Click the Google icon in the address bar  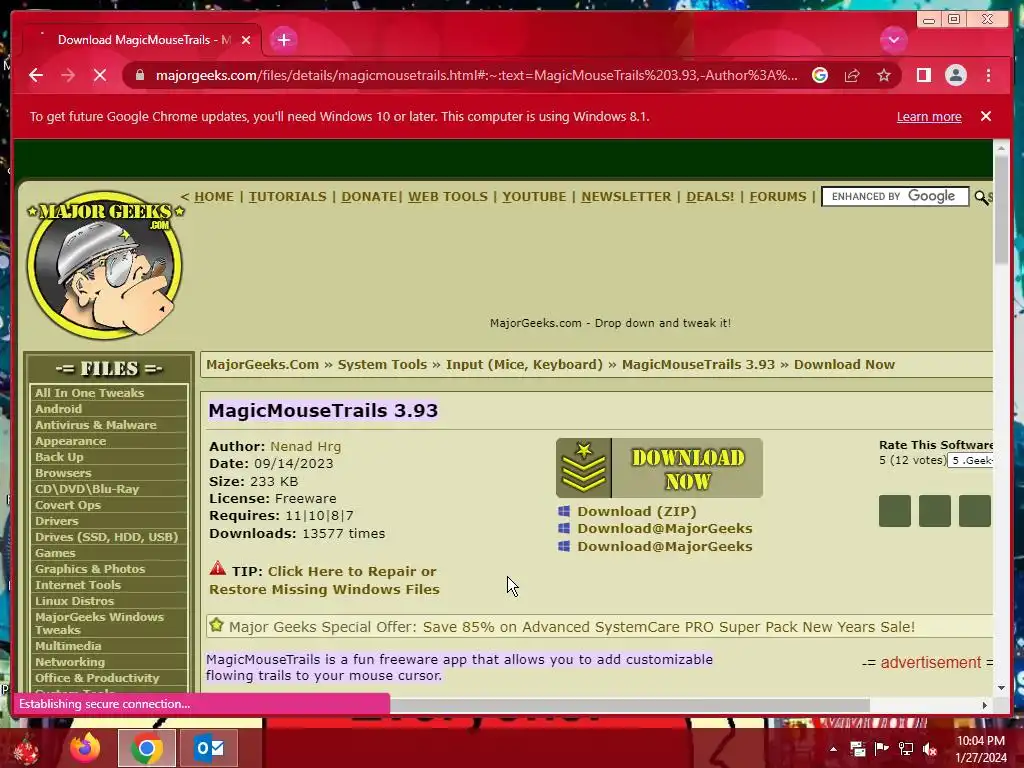820,75
